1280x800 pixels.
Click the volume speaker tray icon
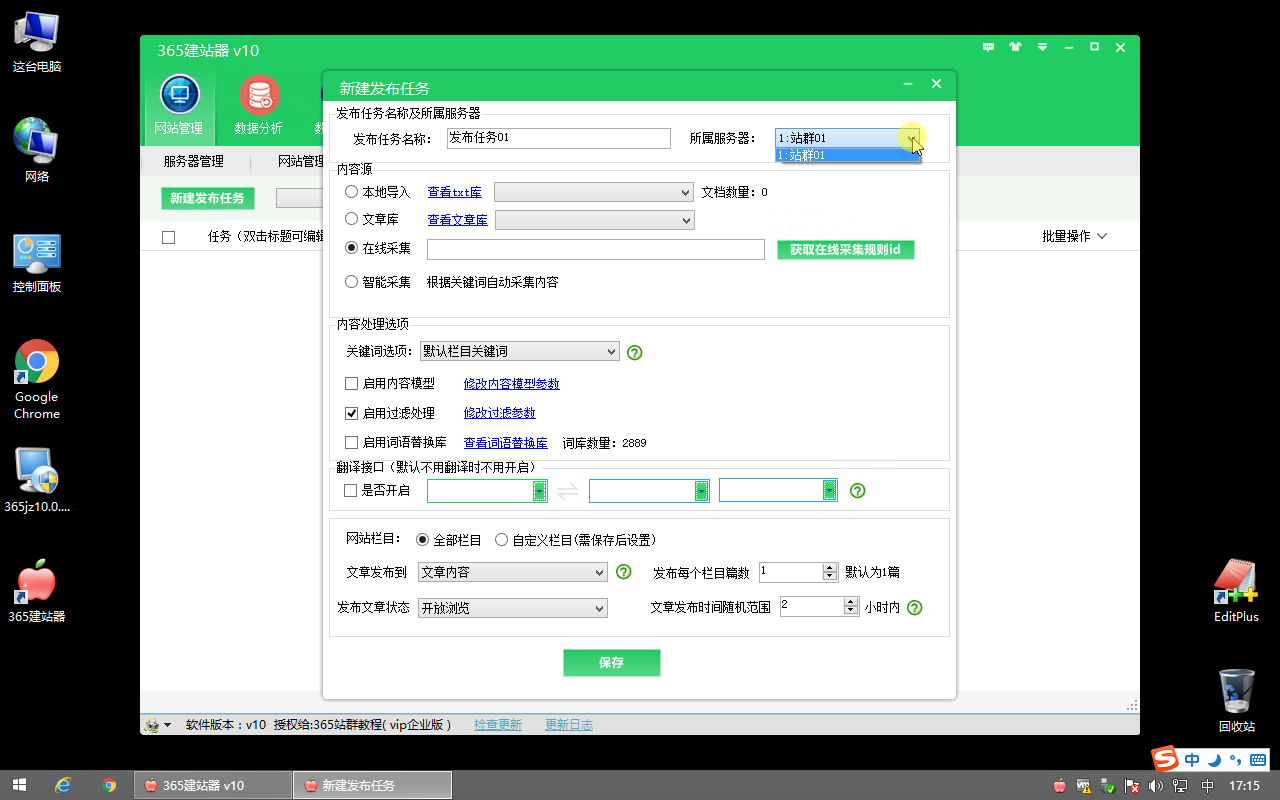(1155, 785)
